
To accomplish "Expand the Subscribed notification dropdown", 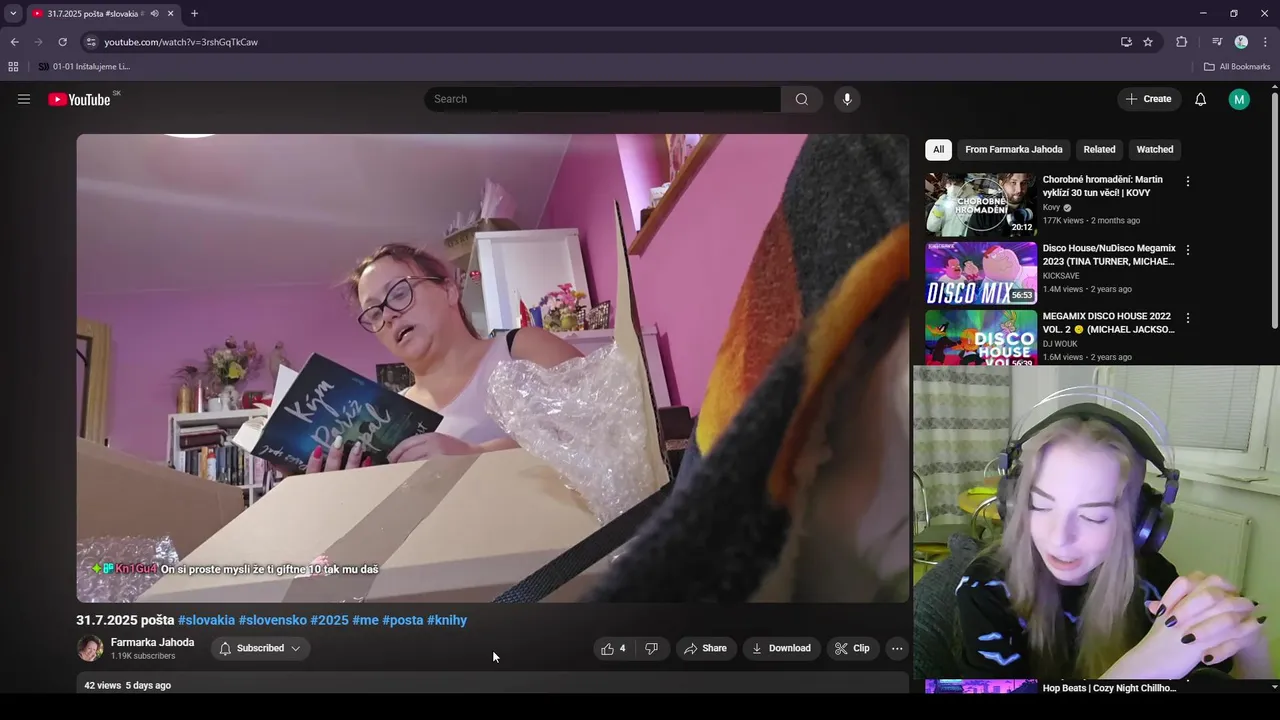I will [260, 648].
